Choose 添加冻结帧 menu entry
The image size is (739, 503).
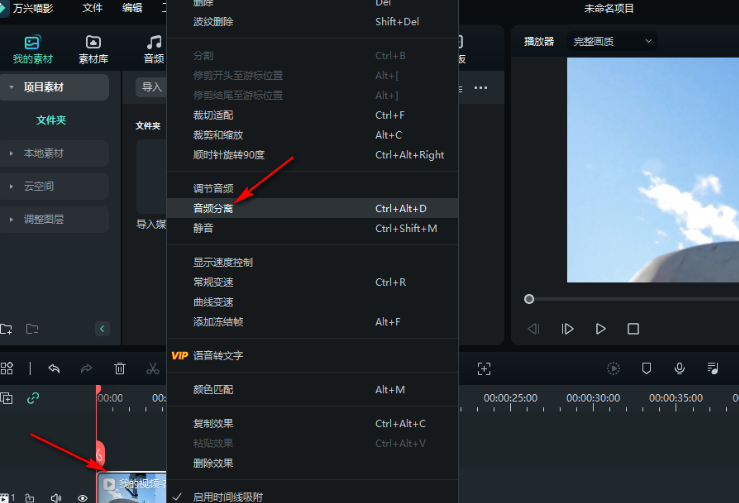click(x=312, y=322)
